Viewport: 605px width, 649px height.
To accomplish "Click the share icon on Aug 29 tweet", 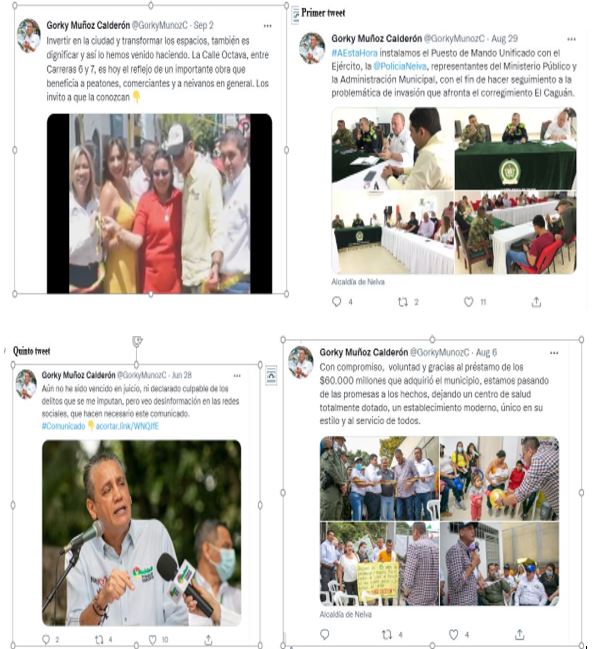I will click(536, 302).
